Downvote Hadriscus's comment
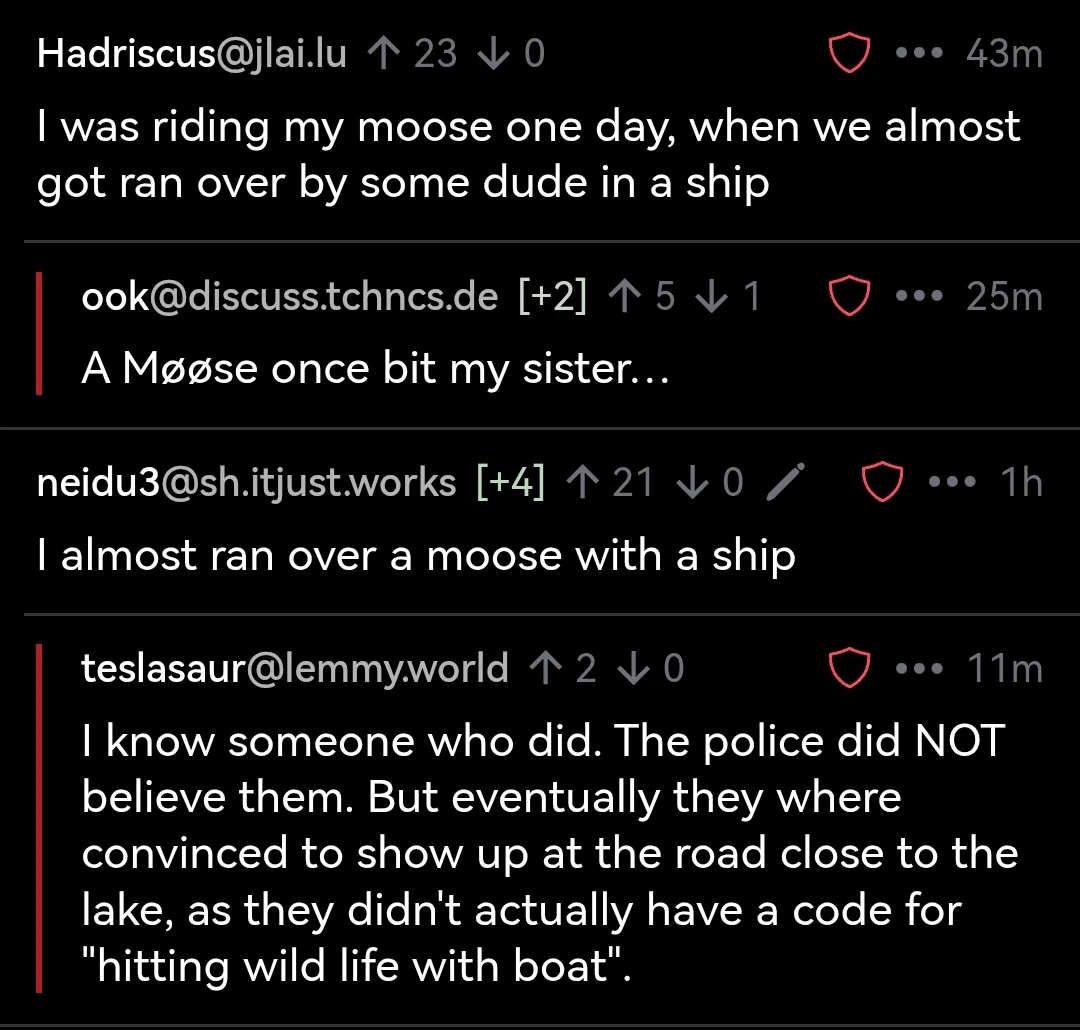This screenshot has height=1030, width=1080. (x=495, y=53)
